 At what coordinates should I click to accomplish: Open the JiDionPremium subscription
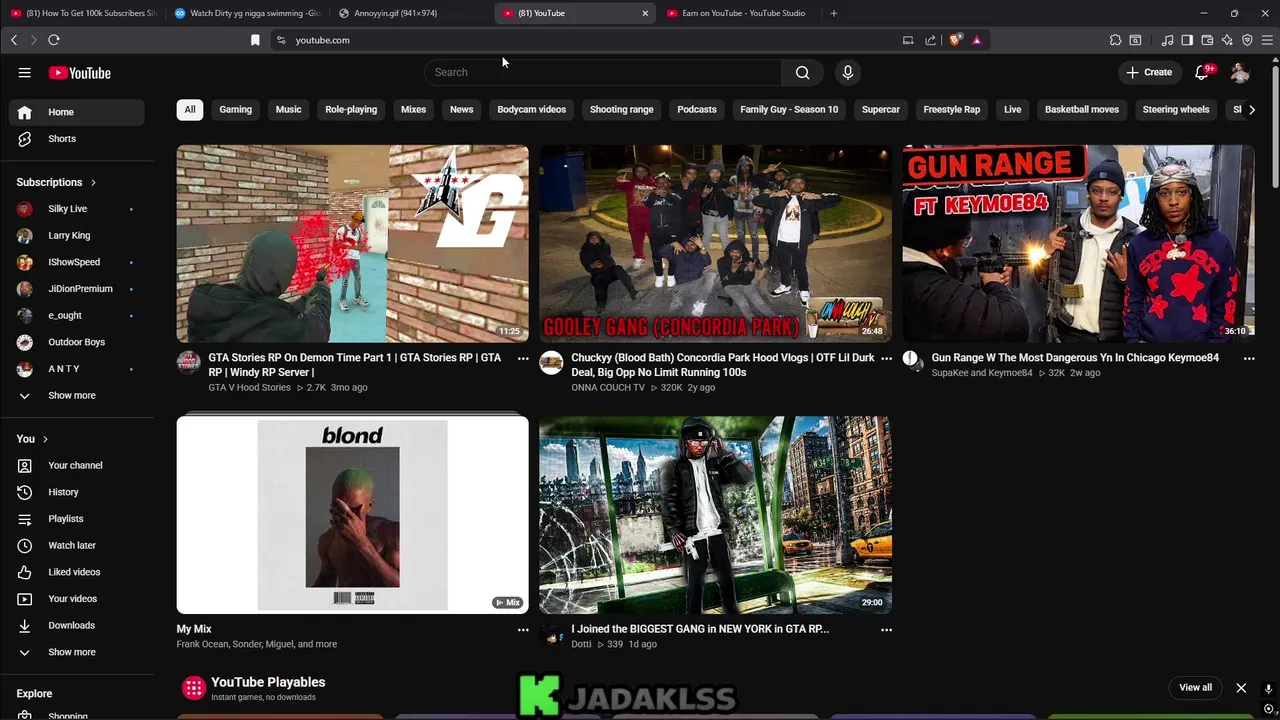77,289
